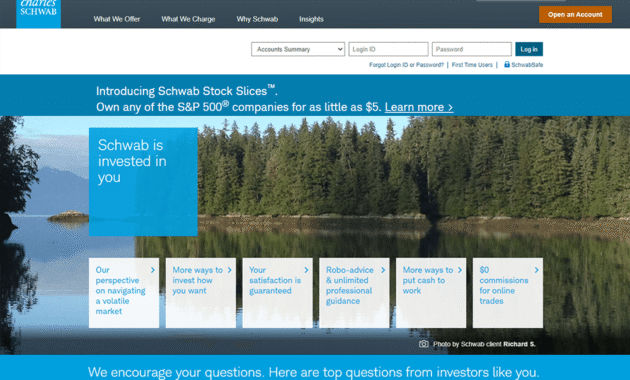Click the Schwab is invested in you tile
This screenshot has height=380, width=630.
(143, 182)
